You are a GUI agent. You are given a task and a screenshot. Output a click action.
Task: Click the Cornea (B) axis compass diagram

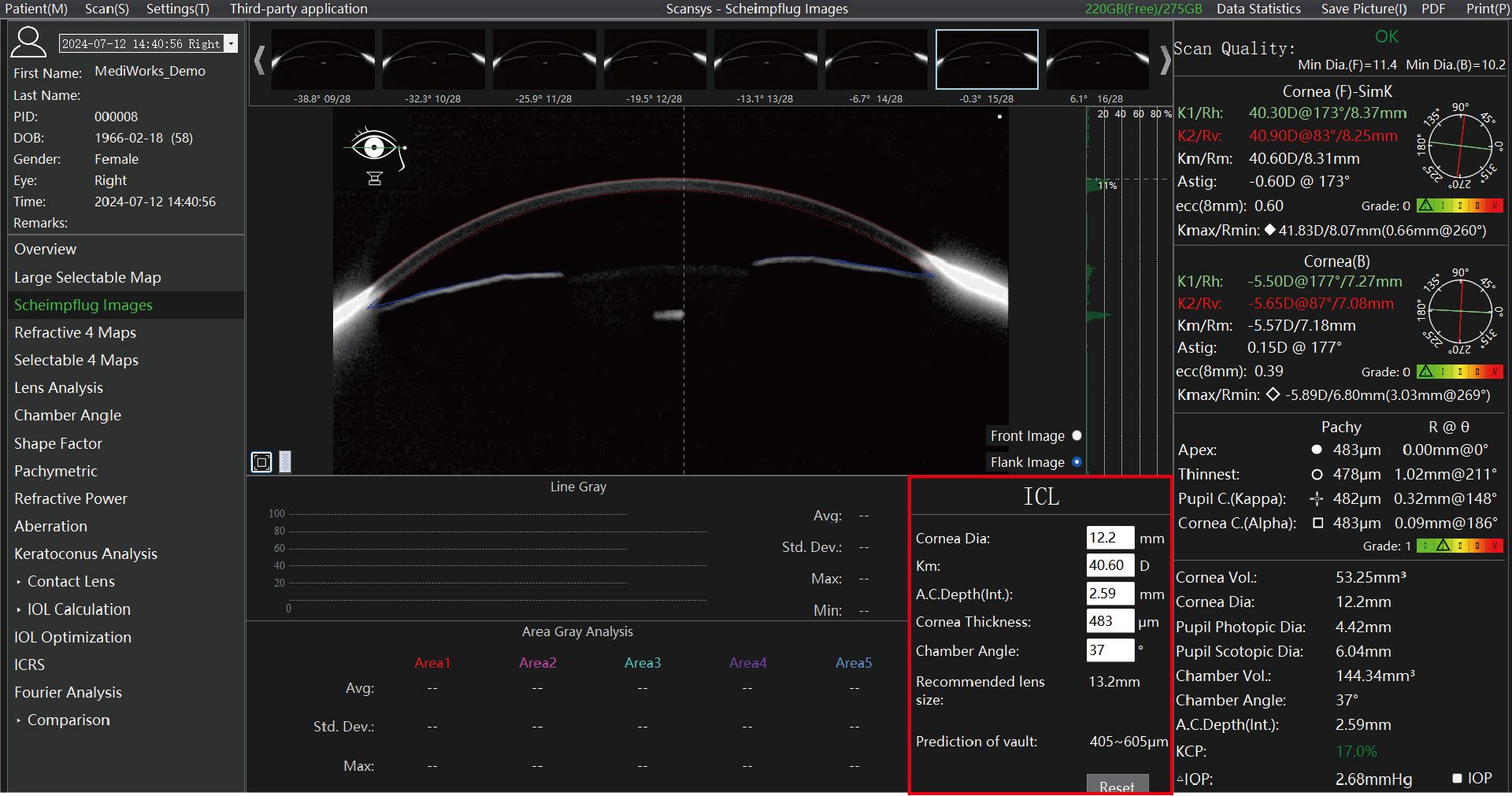click(1461, 311)
